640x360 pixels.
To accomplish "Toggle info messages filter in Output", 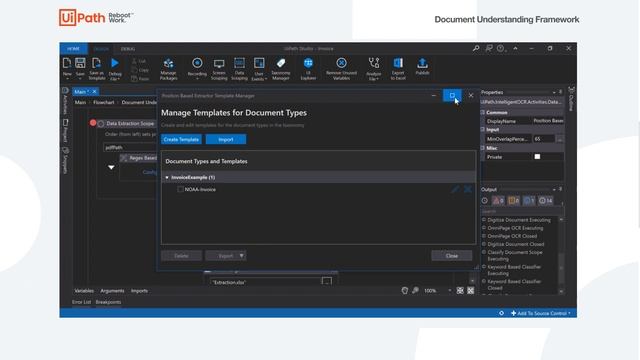I will click(529, 200).
